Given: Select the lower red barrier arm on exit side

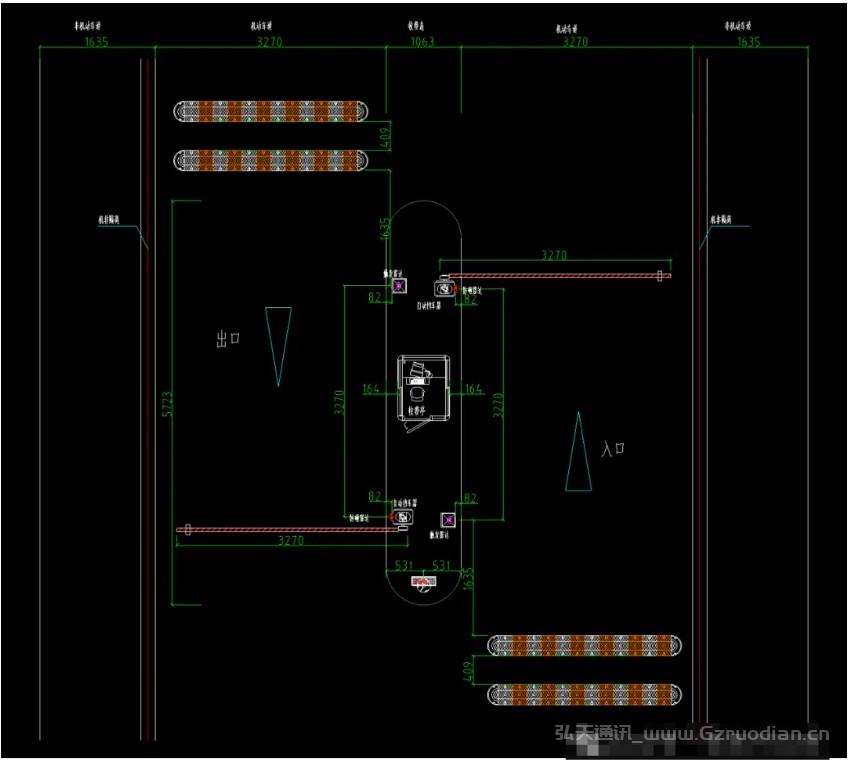Looking at the screenshot, I should point(290,528).
